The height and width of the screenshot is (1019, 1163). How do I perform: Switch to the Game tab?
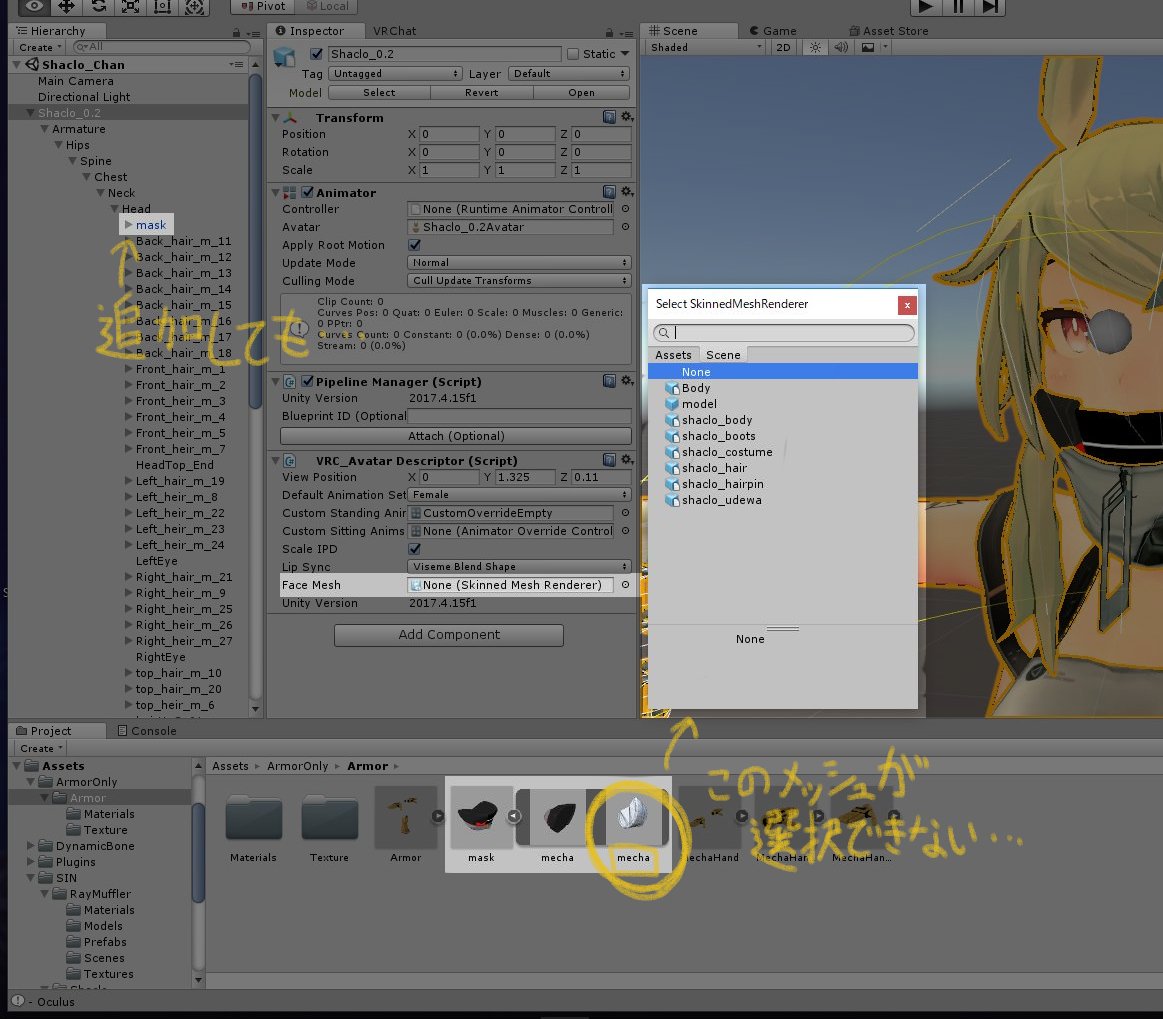[773, 31]
